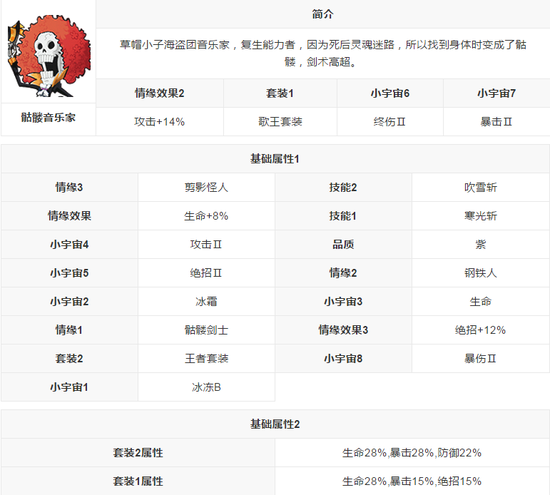Select the 情缘3 label cell
The width and height of the screenshot is (550, 495).
(69, 187)
